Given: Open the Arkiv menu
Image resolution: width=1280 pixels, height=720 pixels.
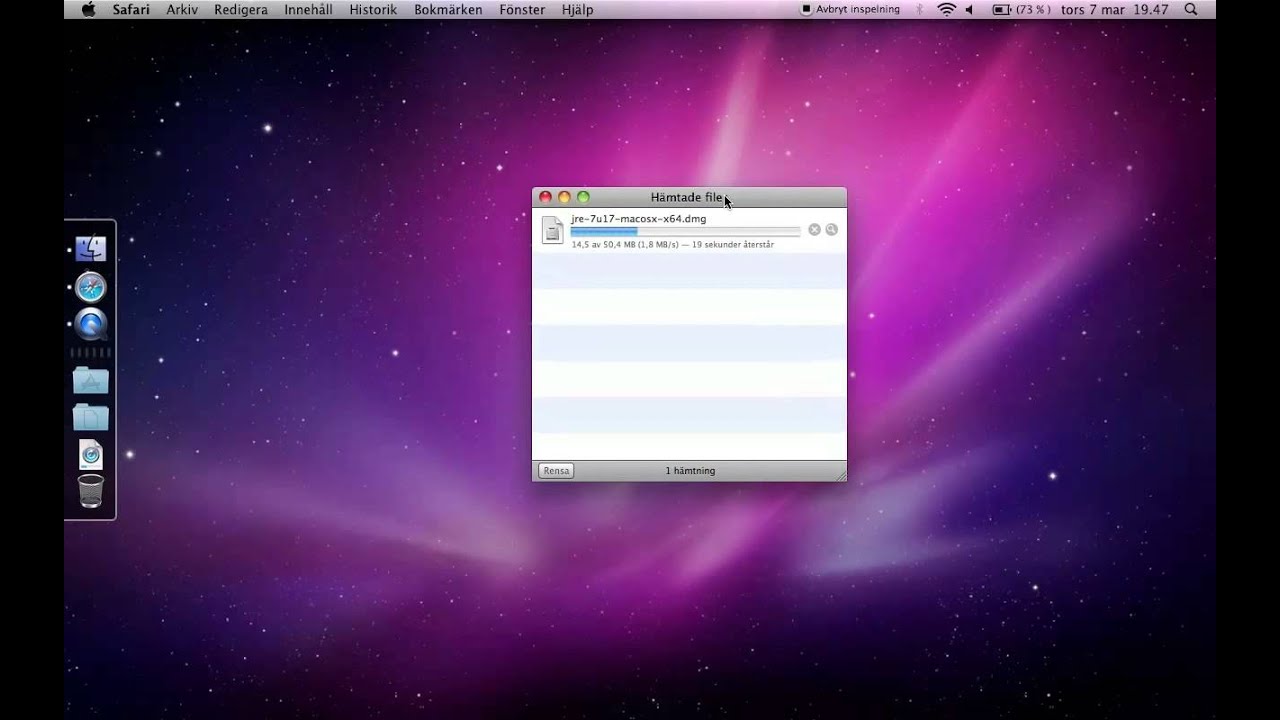Looking at the screenshot, I should coord(182,9).
